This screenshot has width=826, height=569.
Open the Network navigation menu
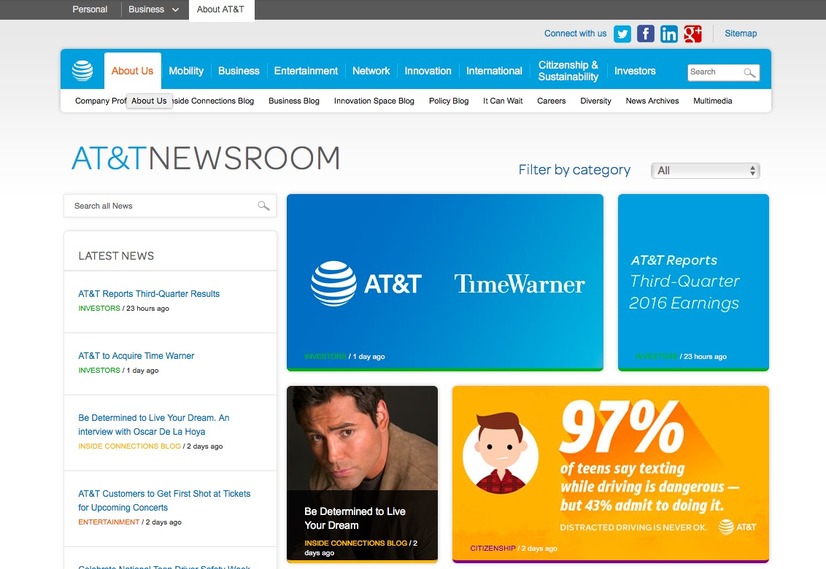coord(371,71)
